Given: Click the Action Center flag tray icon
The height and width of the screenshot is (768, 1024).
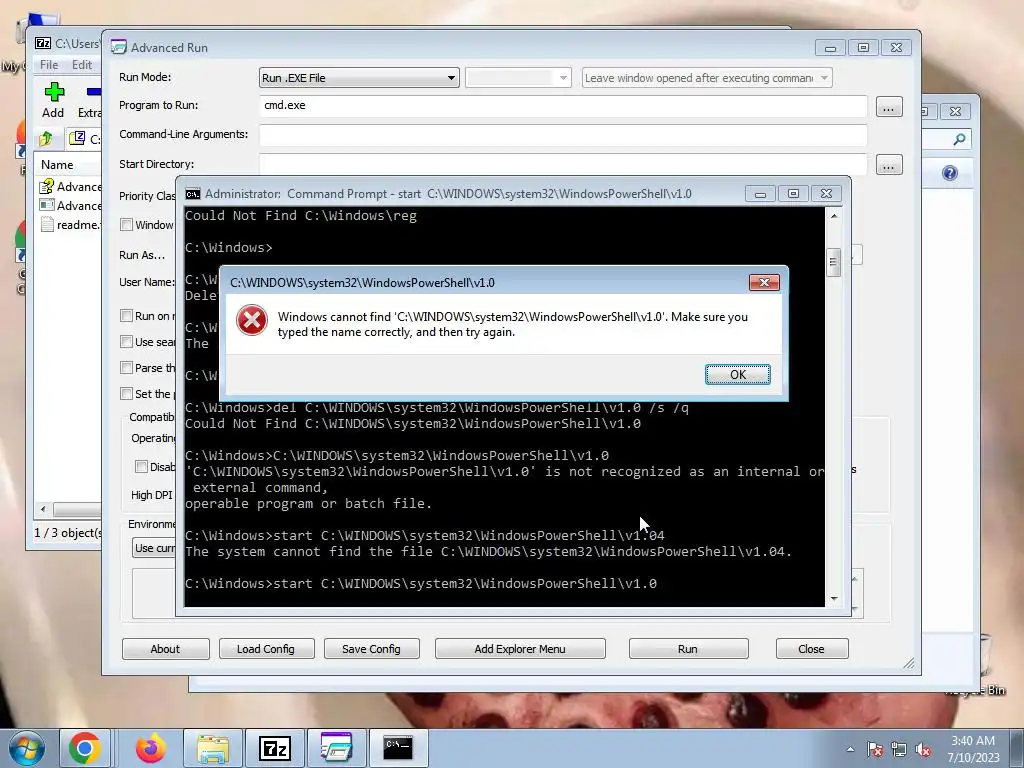Looking at the screenshot, I should click(874, 749).
